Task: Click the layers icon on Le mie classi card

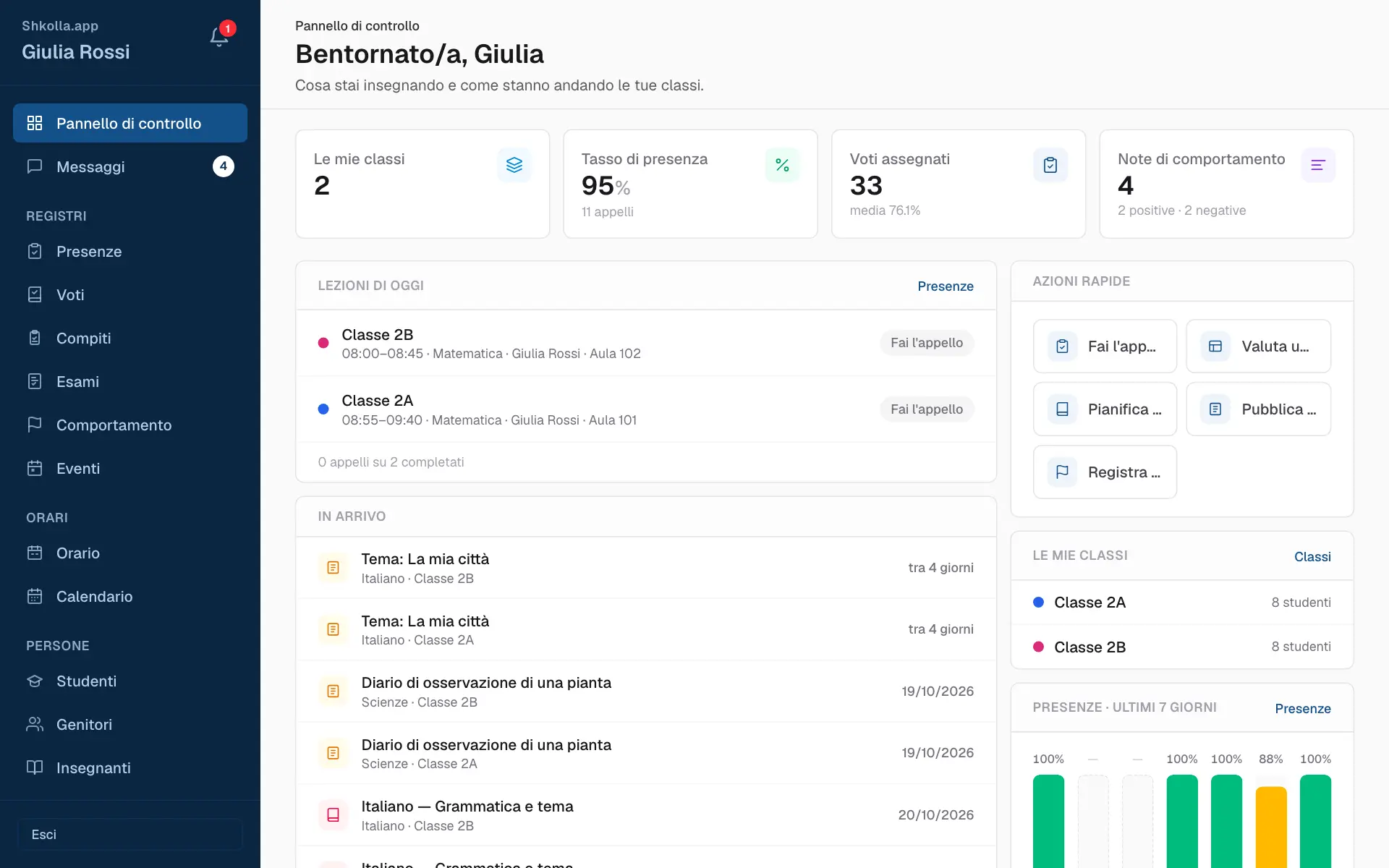Action: (514, 165)
